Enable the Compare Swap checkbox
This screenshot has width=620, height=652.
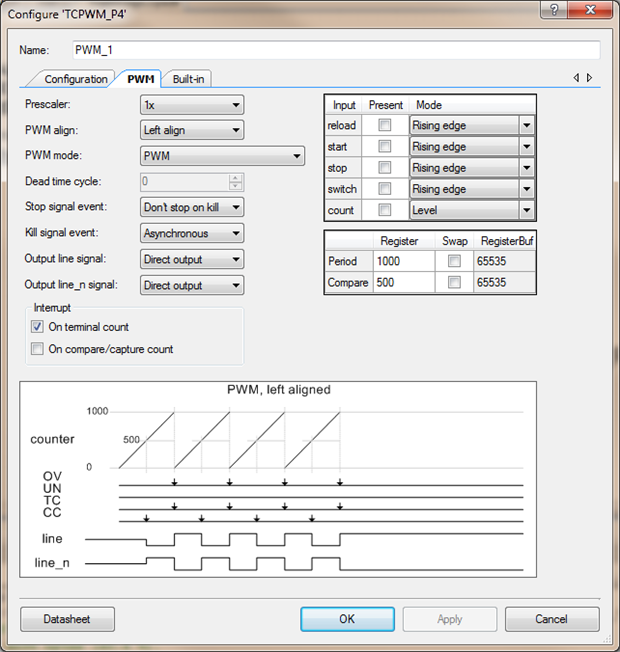click(455, 283)
